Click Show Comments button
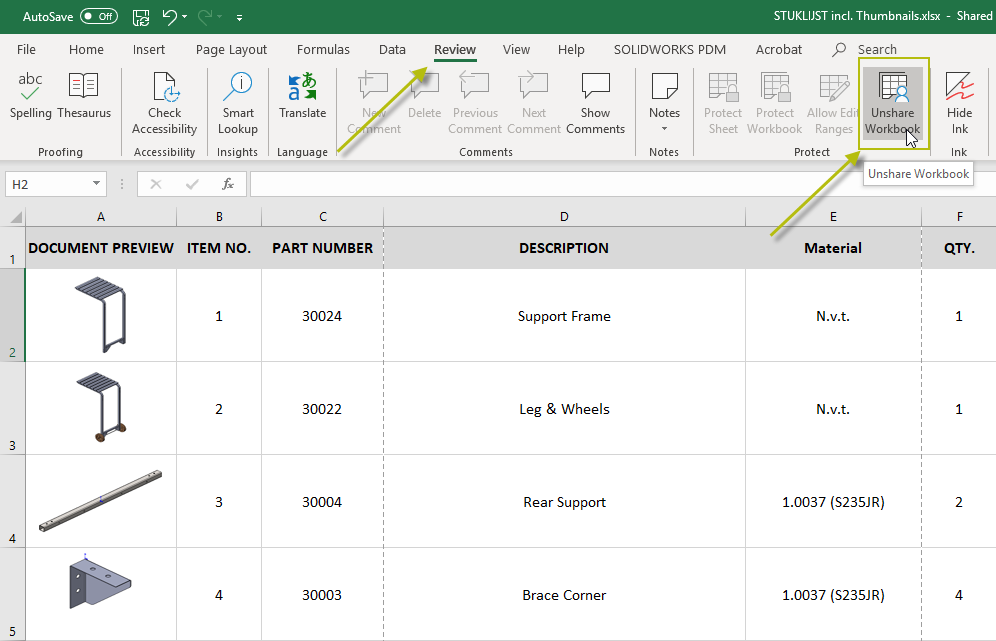The width and height of the screenshot is (996, 641). point(595,104)
